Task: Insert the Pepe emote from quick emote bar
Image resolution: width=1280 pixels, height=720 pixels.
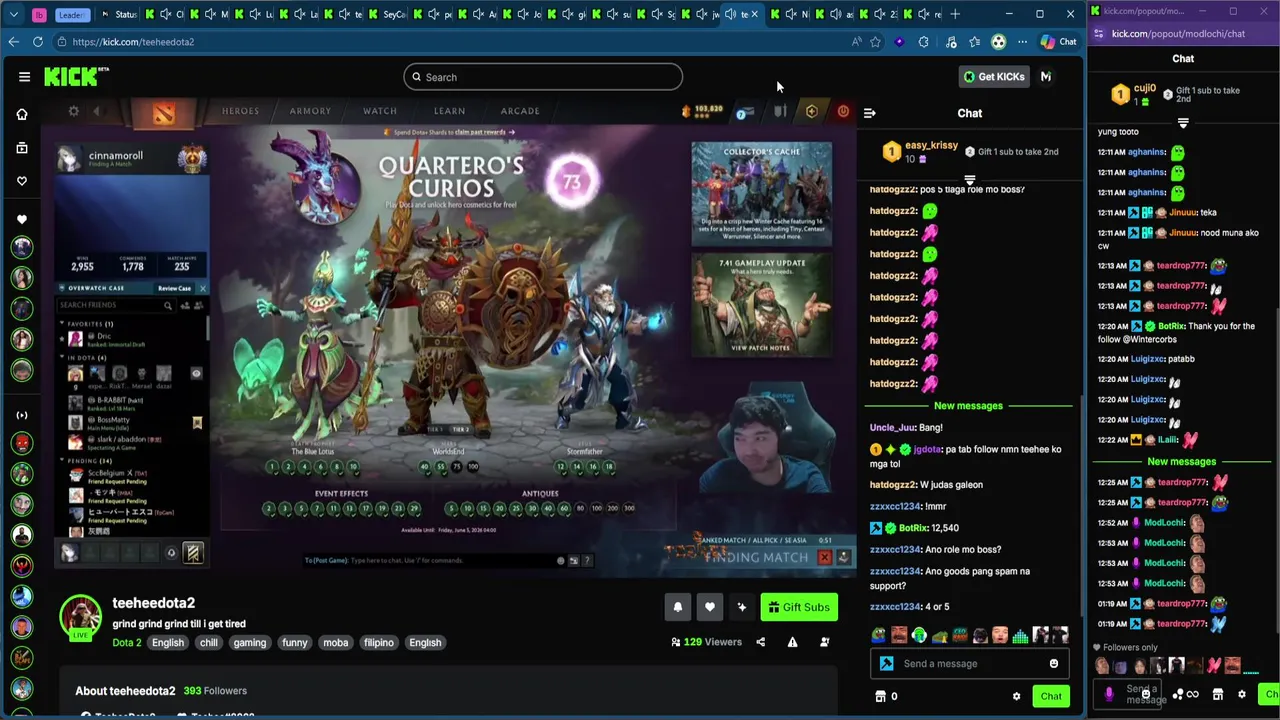Action: point(878,635)
